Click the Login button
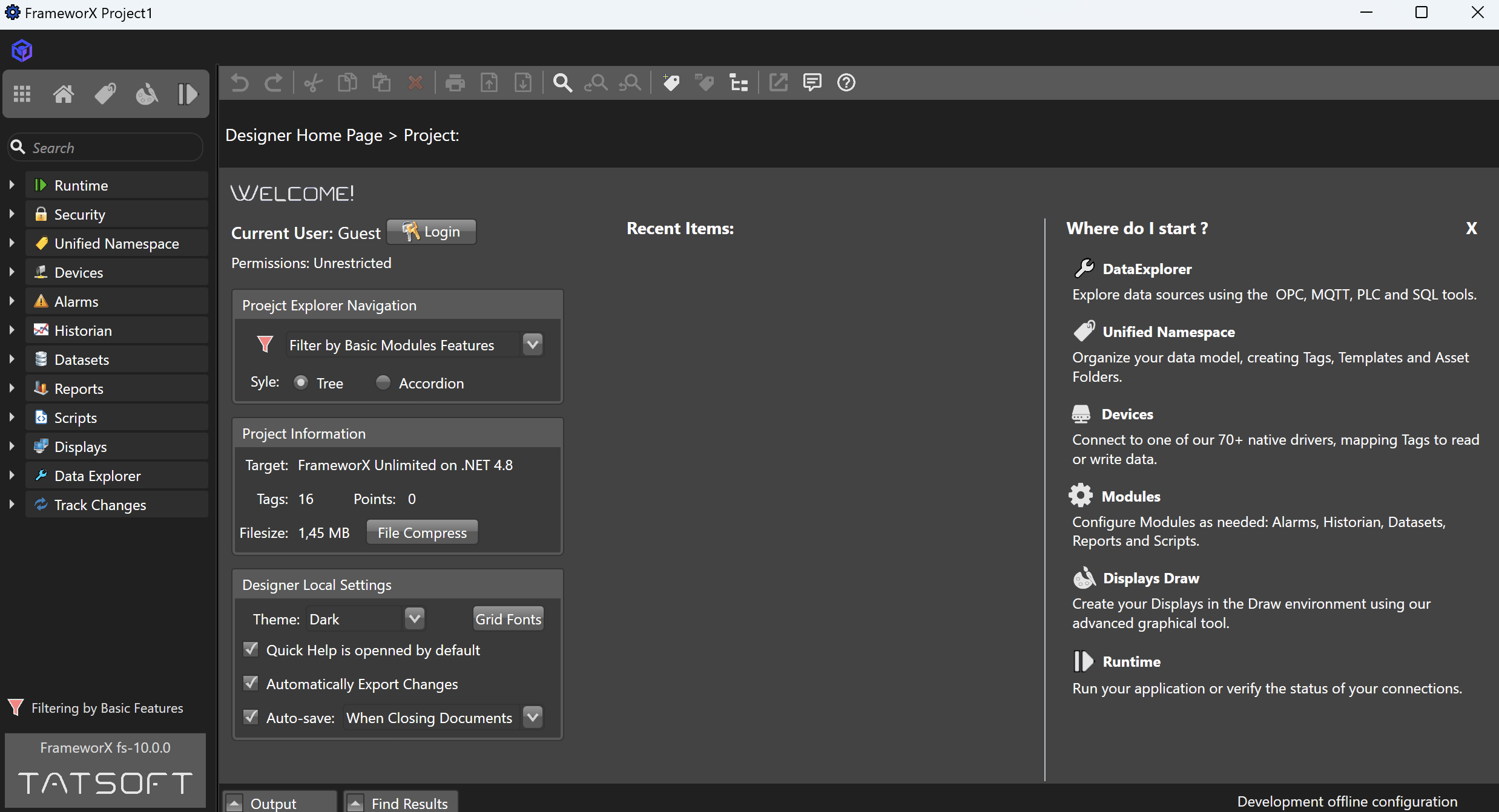This screenshot has height=812, width=1499. tap(431, 232)
